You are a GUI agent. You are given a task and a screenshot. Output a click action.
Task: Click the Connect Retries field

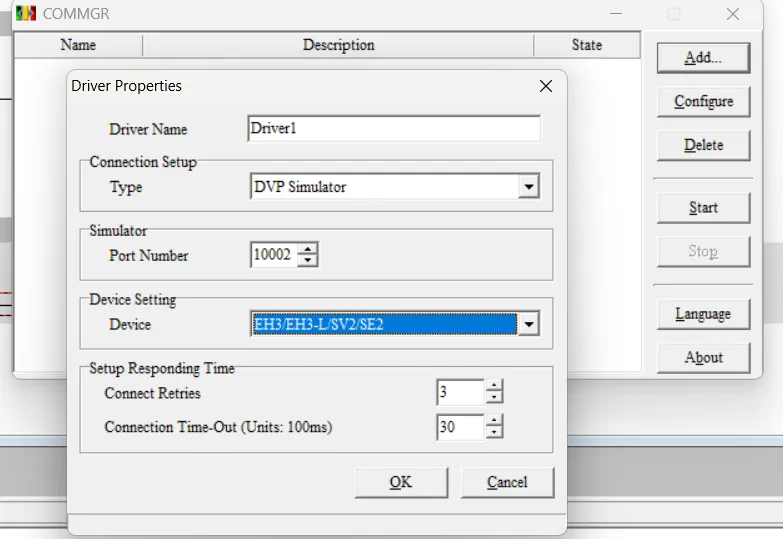pos(460,392)
